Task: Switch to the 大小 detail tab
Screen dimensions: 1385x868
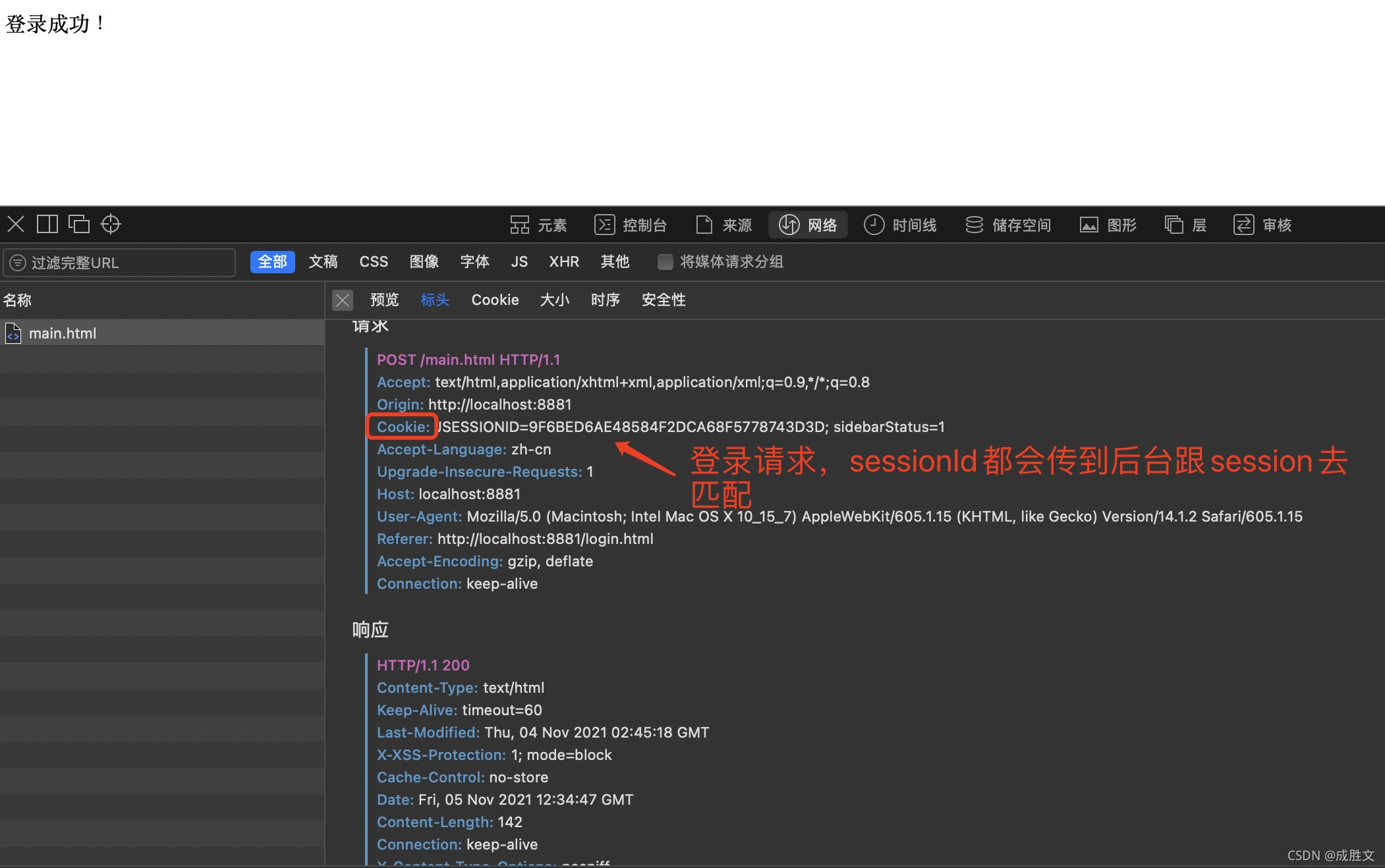Action: point(555,300)
